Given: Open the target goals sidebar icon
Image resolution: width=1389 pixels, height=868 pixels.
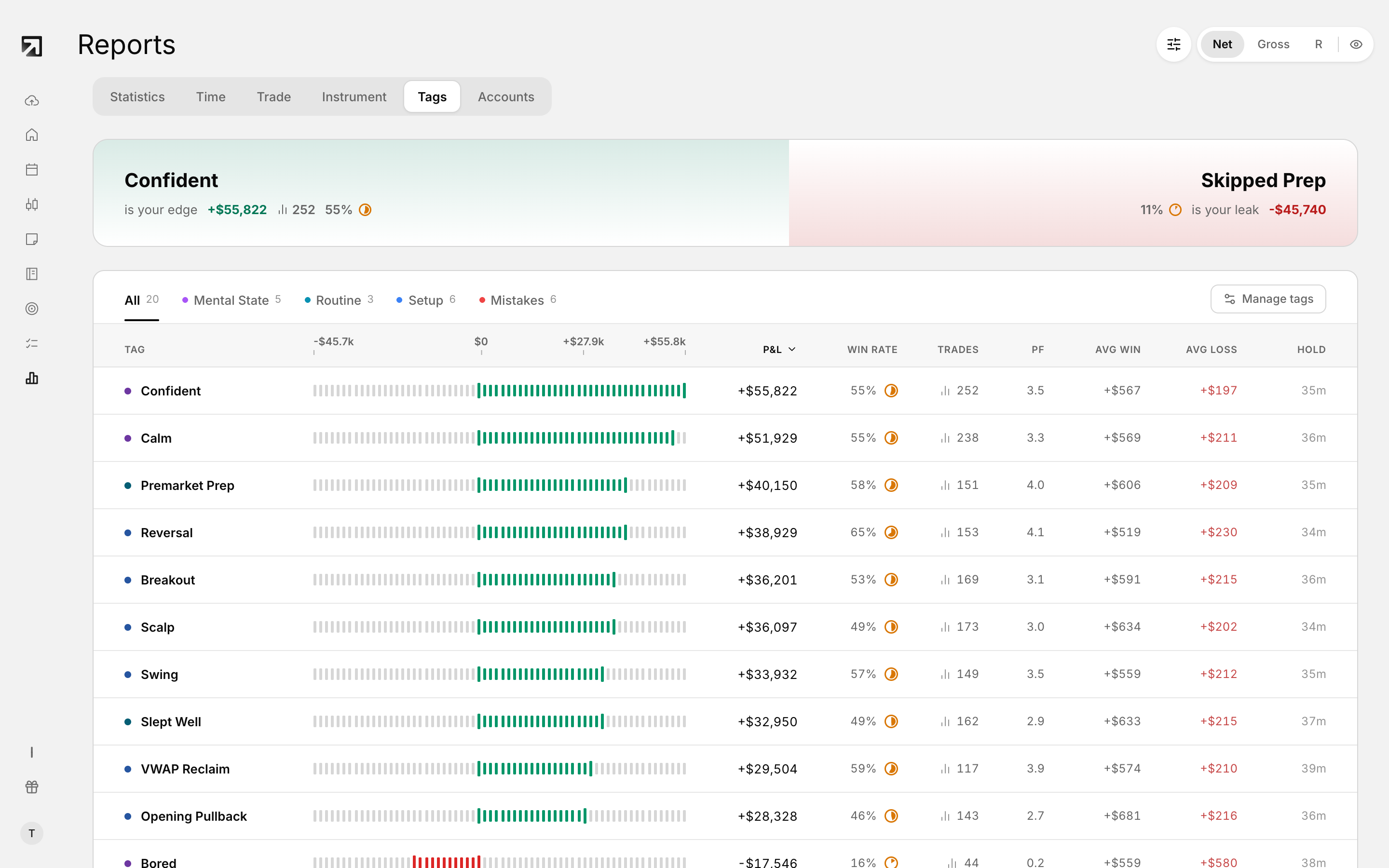Looking at the screenshot, I should coord(31,308).
